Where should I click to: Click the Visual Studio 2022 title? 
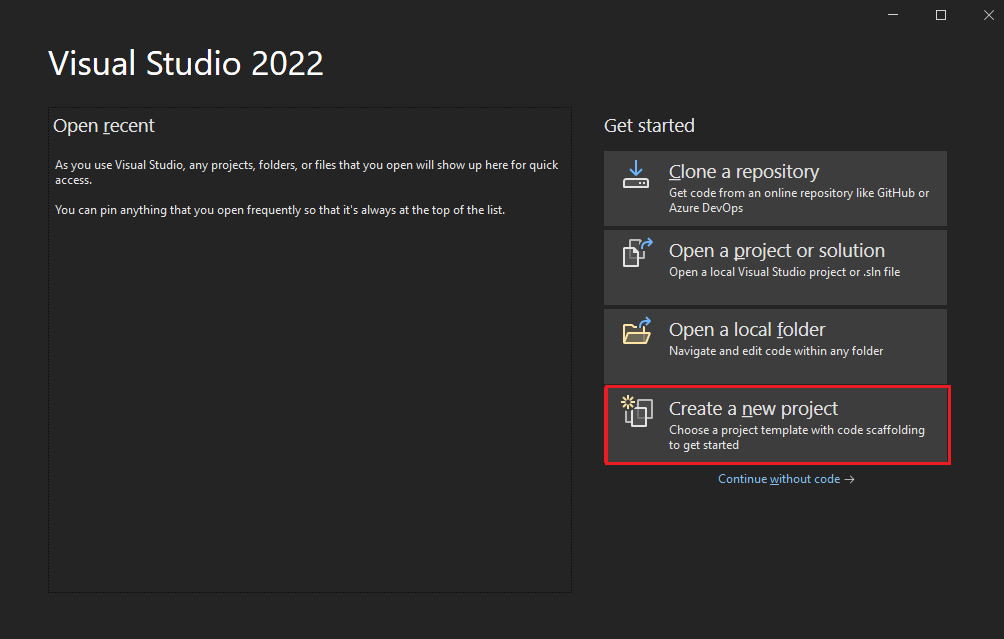pos(186,63)
